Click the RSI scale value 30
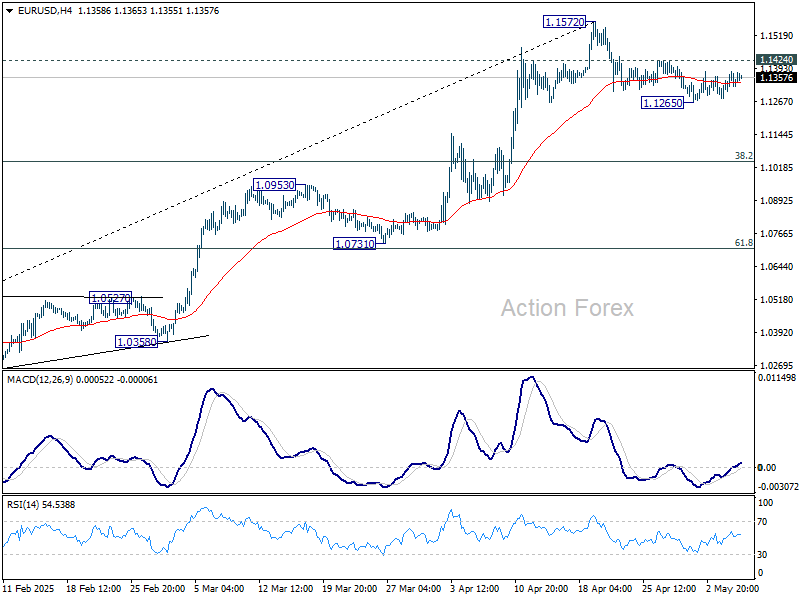The width and height of the screenshot is (800, 600). (x=762, y=554)
